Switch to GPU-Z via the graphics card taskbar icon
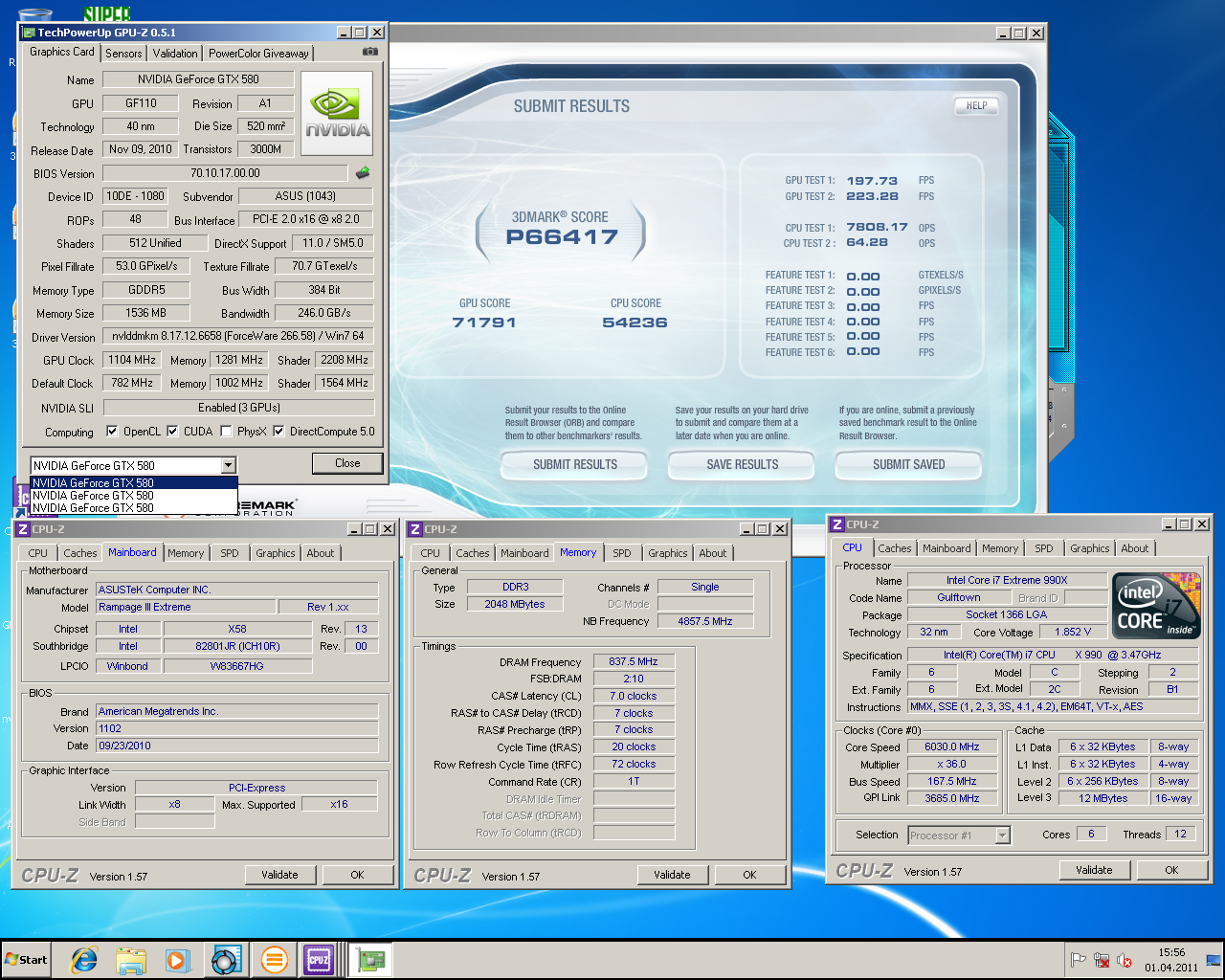 pyautogui.click(x=370, y=960)
